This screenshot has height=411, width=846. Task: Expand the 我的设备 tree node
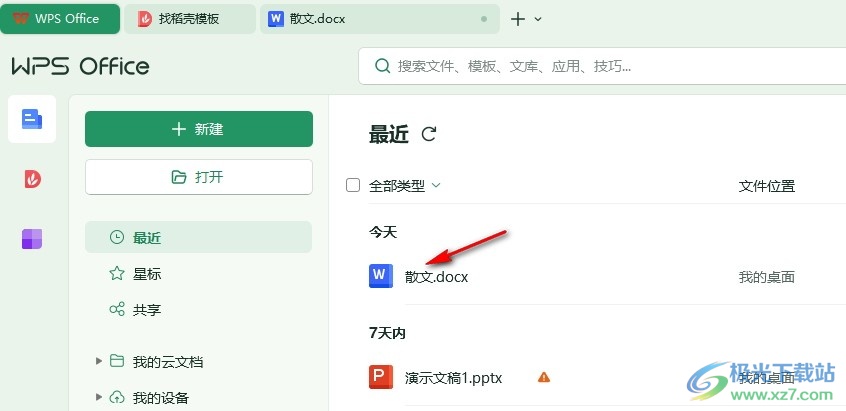click(x=99, y=397)
